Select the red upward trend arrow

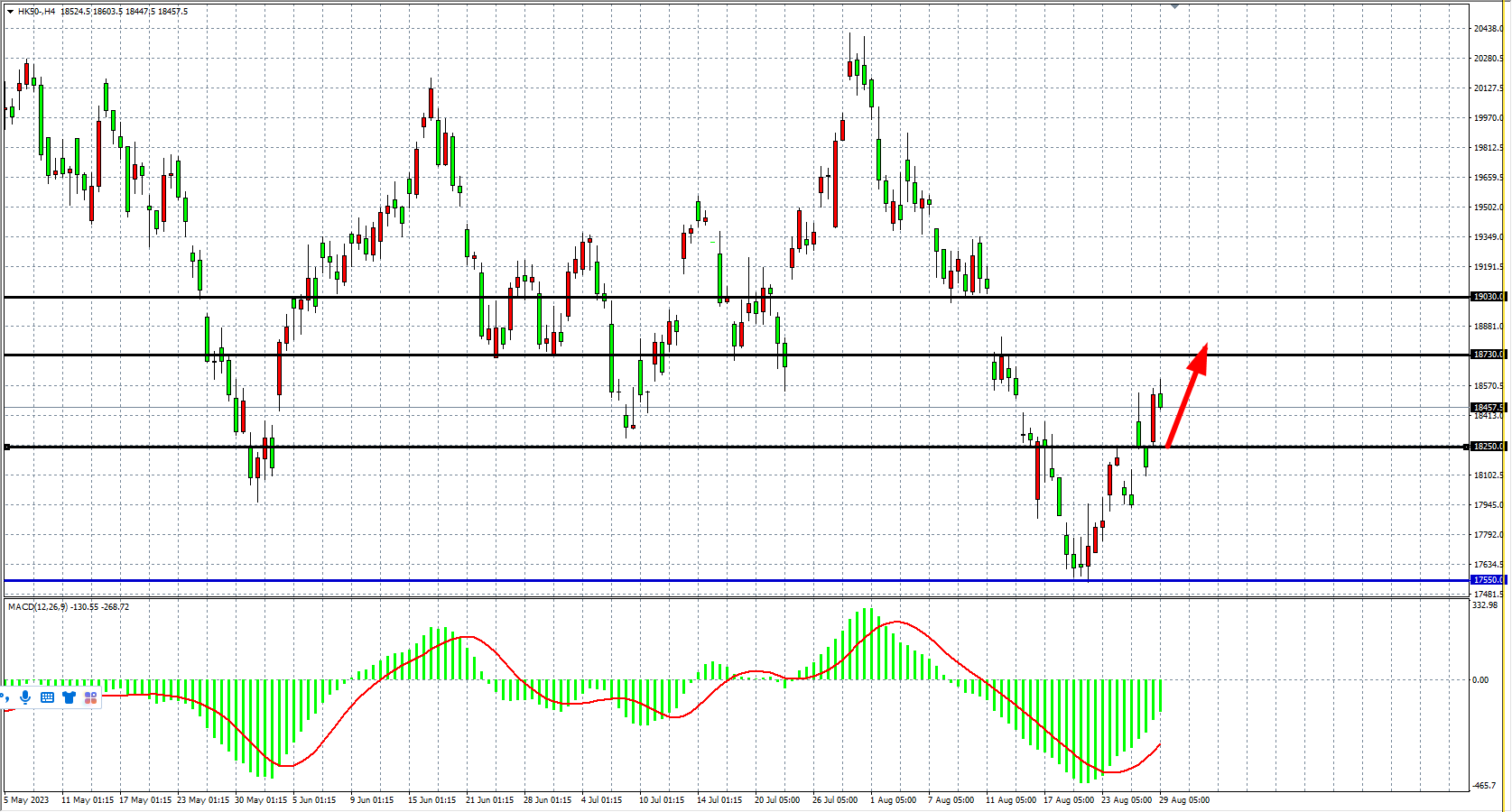[x=1186, y=396]
